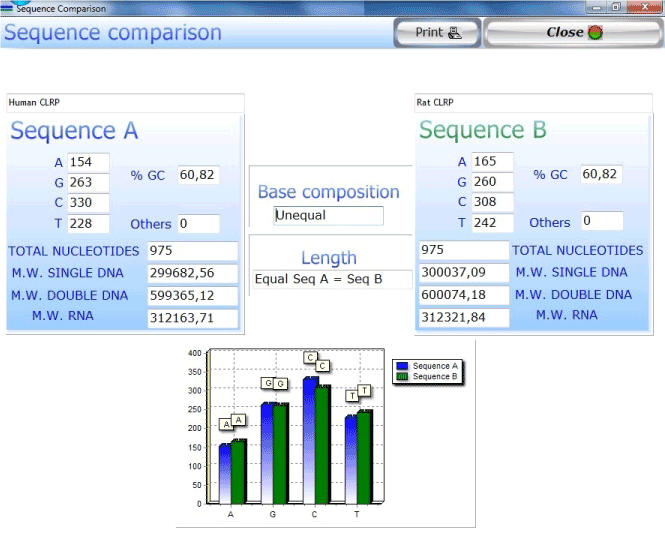Image resolution: width=665 pixels, height=534 pixels.
Task: Click Sequence B total nucleotides field
Action: click(x=464, y=250)
